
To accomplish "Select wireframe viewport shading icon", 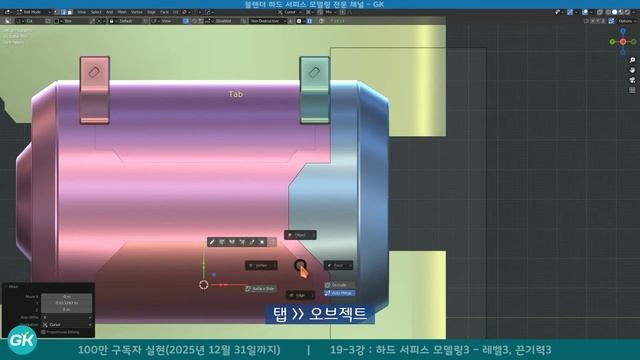I will click(x=608, y=12).
